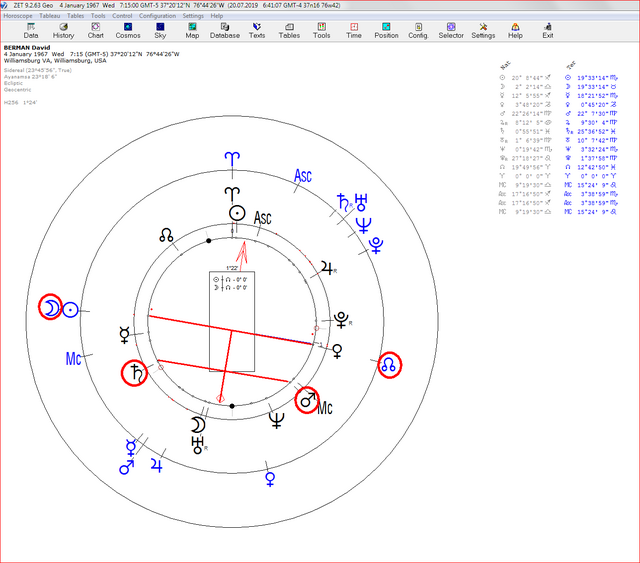Click the blue transit Mercury glyph
Viewport: 640px width, 563px height.
click(131, 448)
